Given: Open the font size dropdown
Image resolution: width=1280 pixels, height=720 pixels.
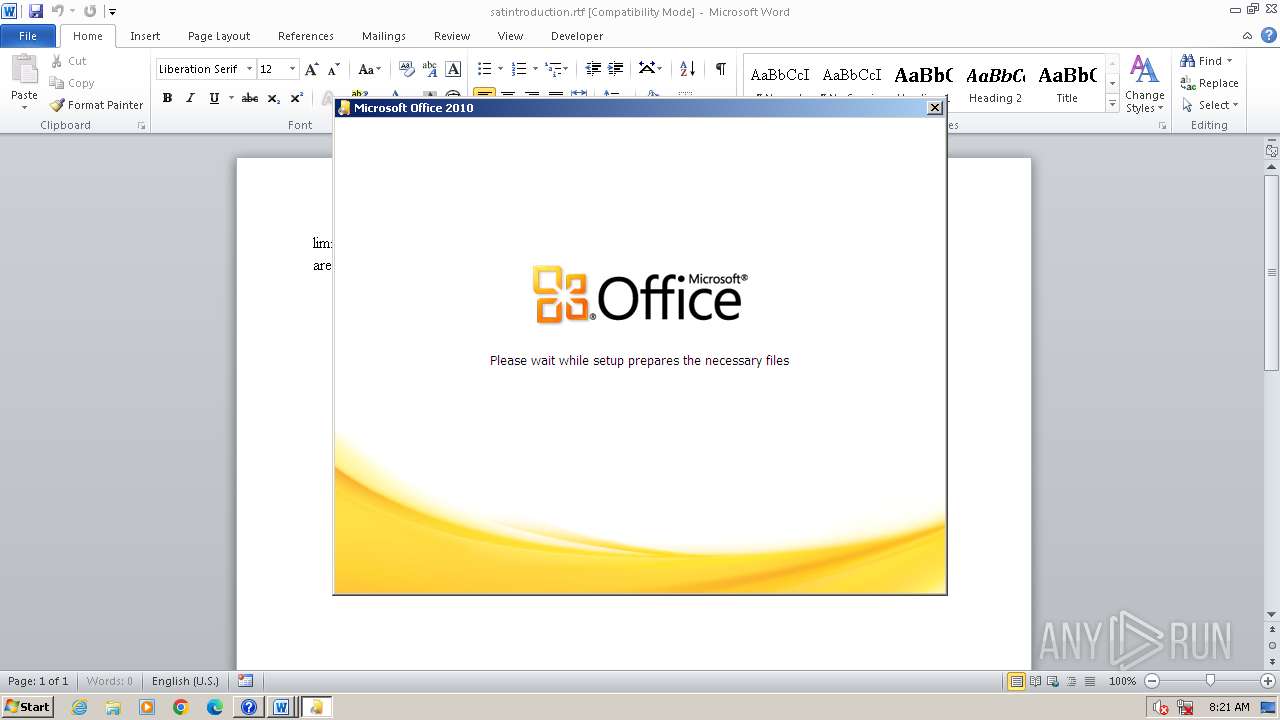Looking at the screenshot, I should [292, 69].
